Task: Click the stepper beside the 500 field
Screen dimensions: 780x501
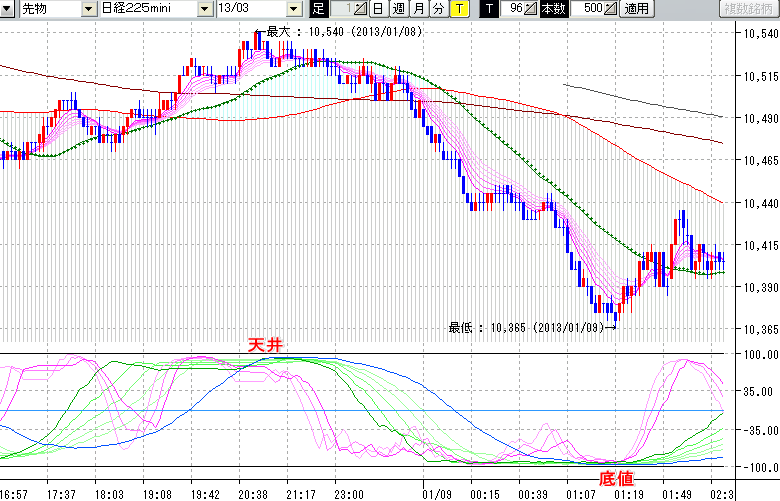Action: [x=610, y=9]
